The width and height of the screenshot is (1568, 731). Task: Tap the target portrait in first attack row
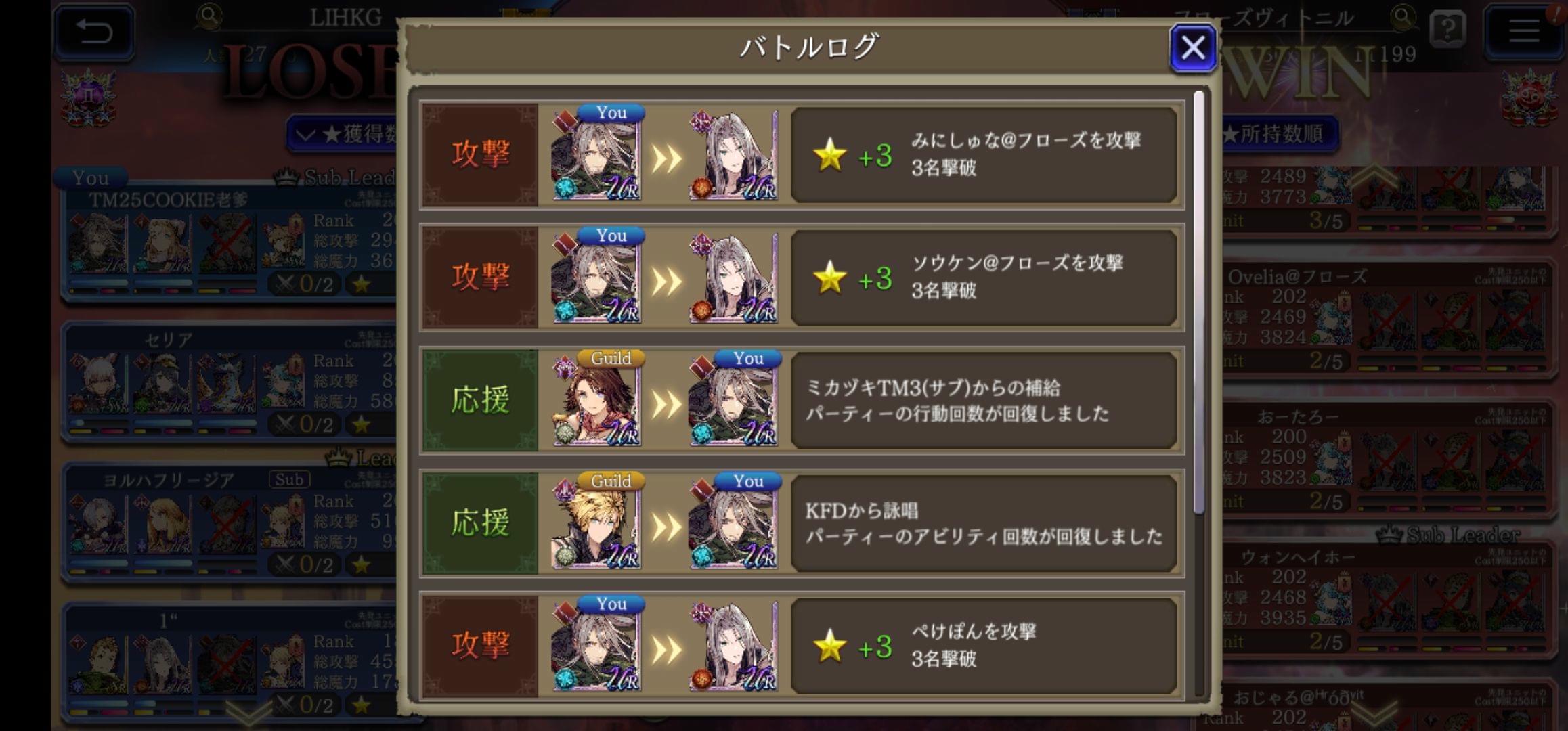[733, 156]
